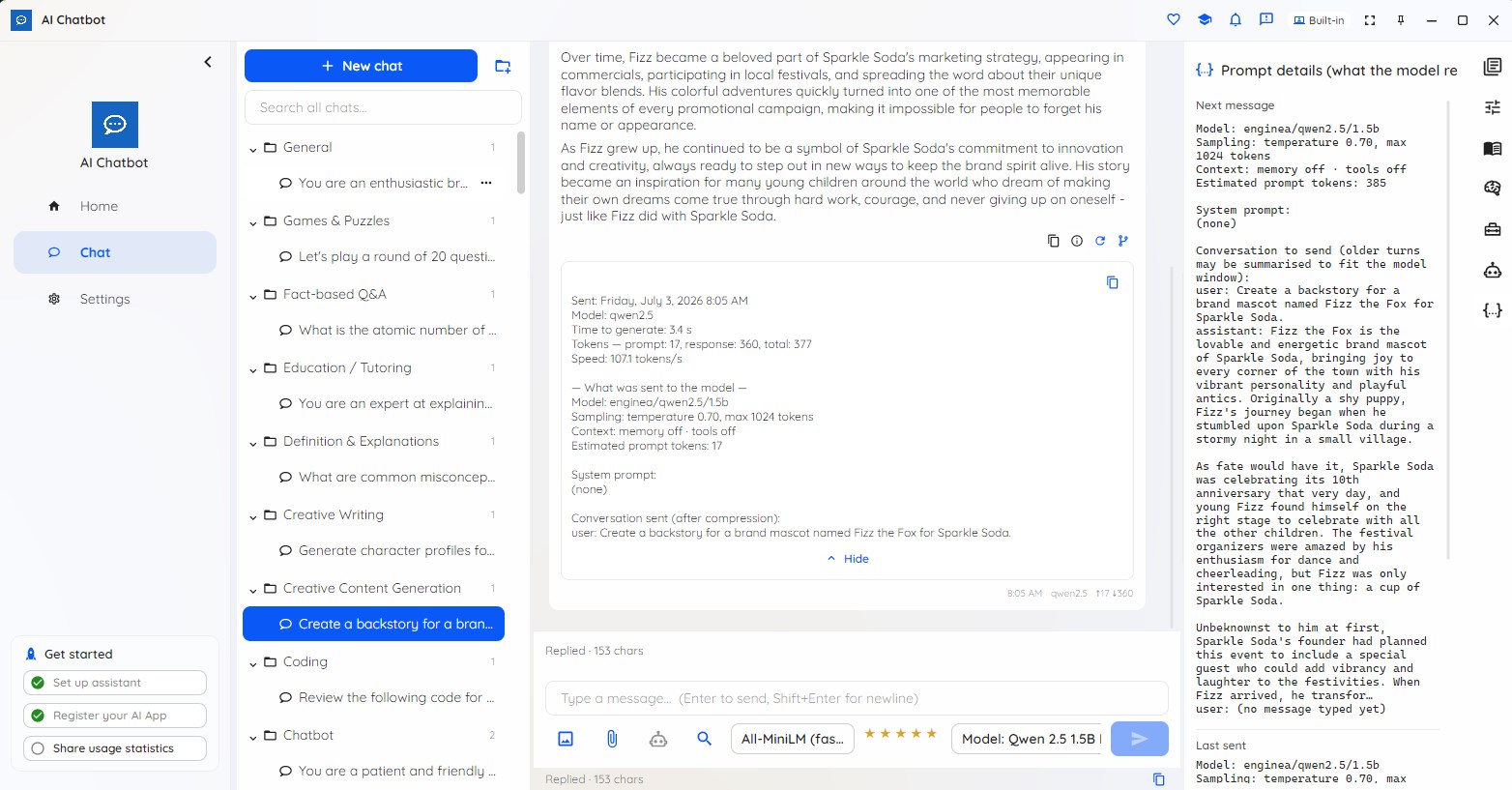Open the Model: Qwen 2.5 1.5B dropdown
The width and height of the screenshot is (1512, 790).
coord(1029,739)
